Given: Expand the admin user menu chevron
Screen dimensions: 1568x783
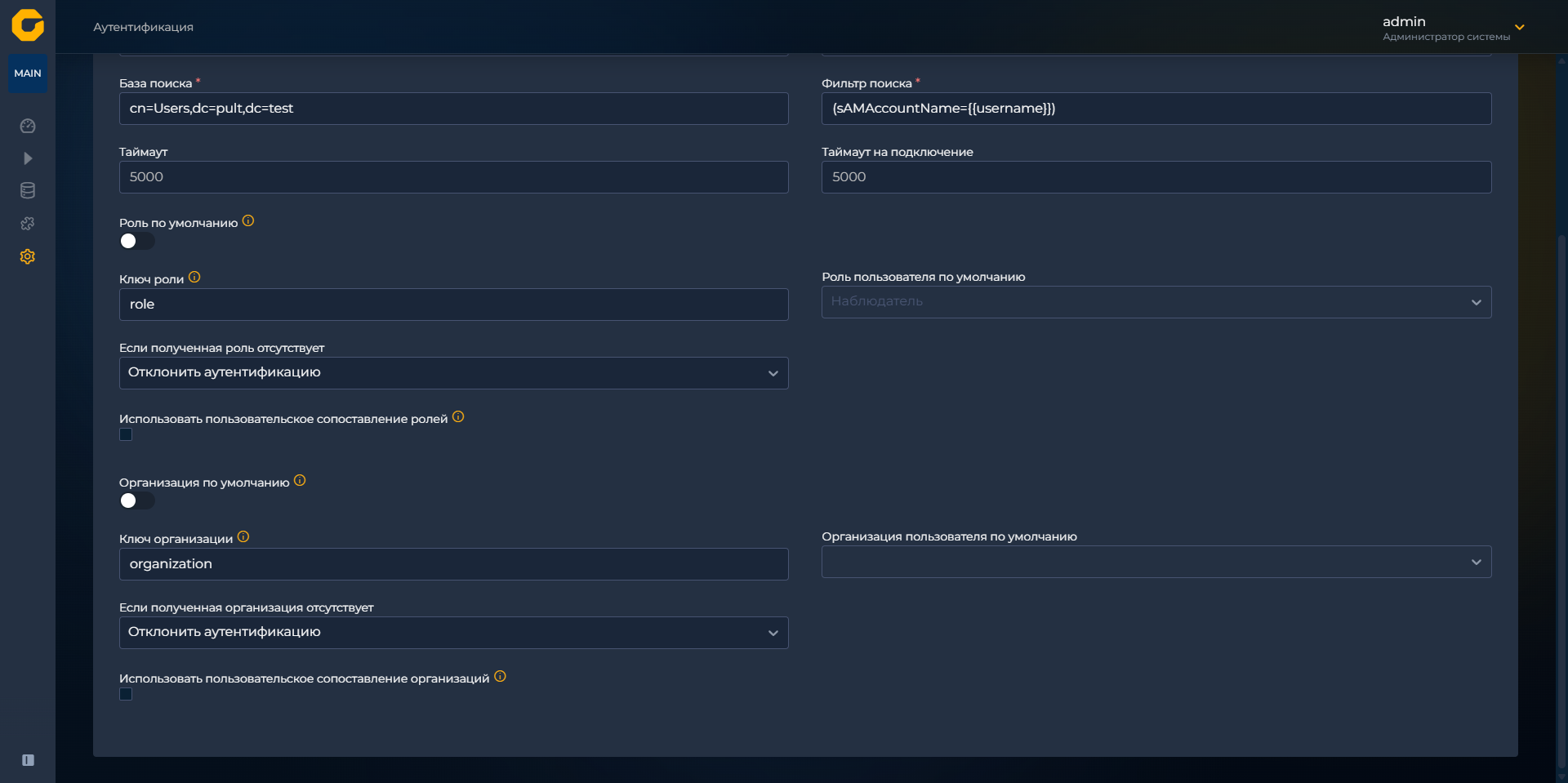Looking at the screenshot, I should 1520,28.
